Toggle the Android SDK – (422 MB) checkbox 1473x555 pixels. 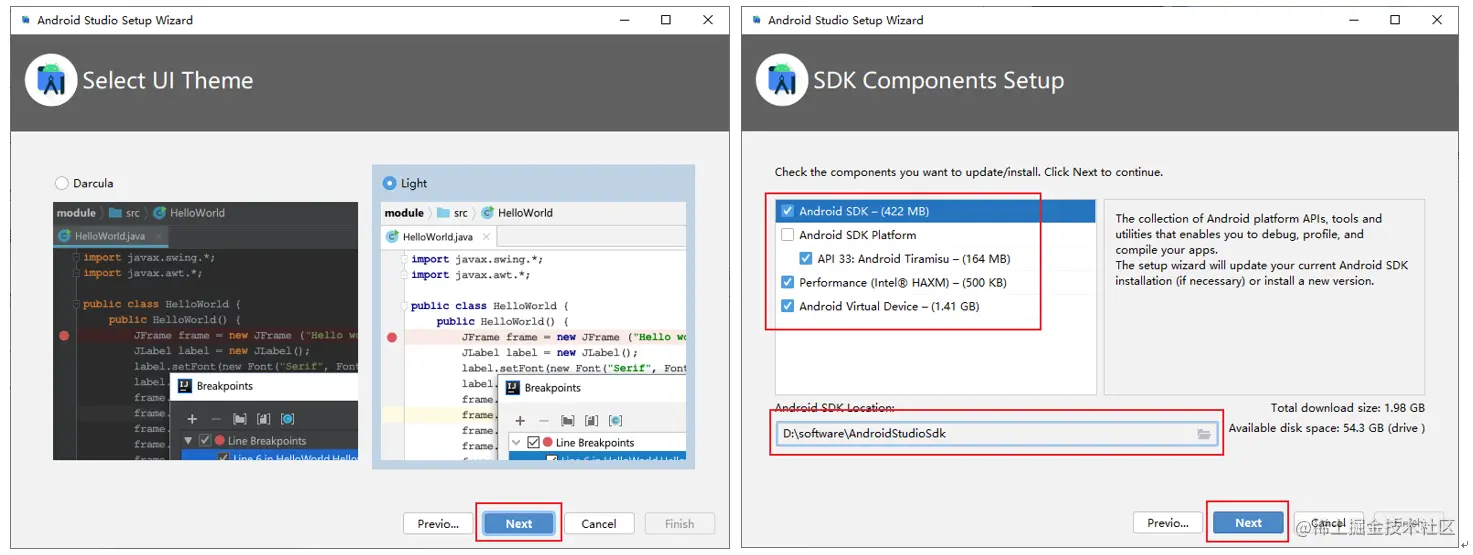click(788, 211)
